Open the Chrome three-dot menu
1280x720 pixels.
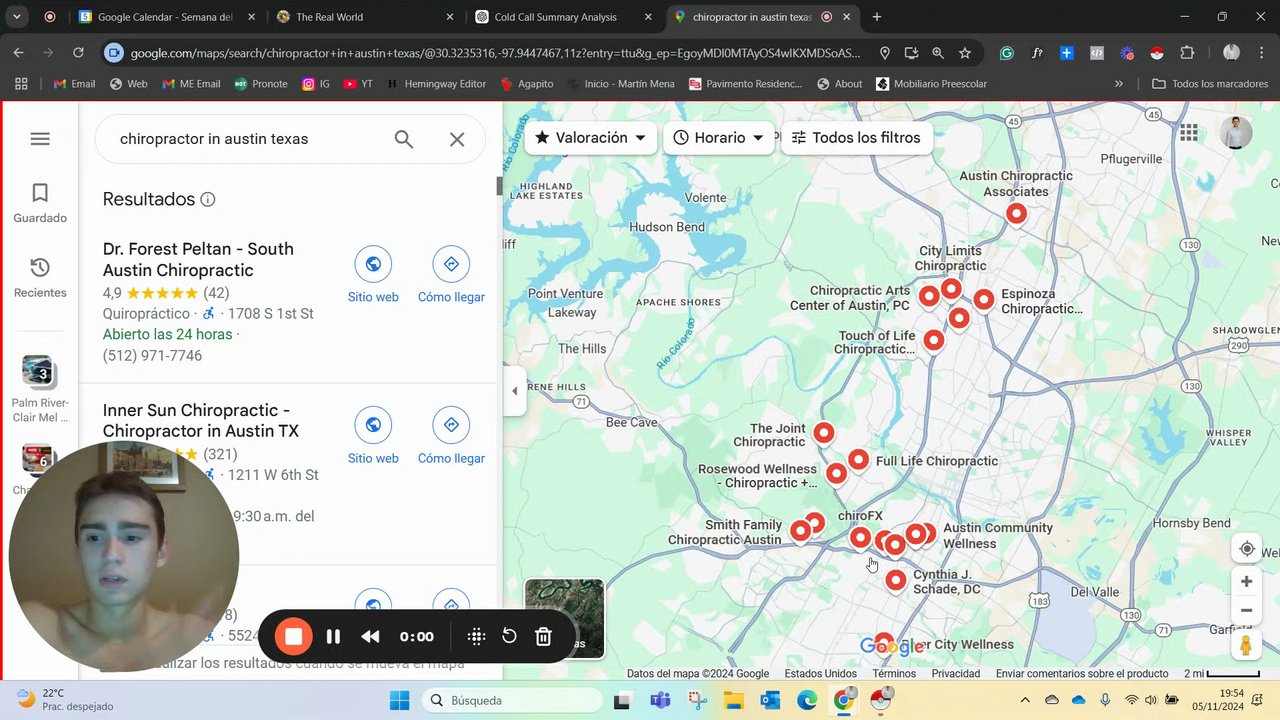tap(1261, 53)
